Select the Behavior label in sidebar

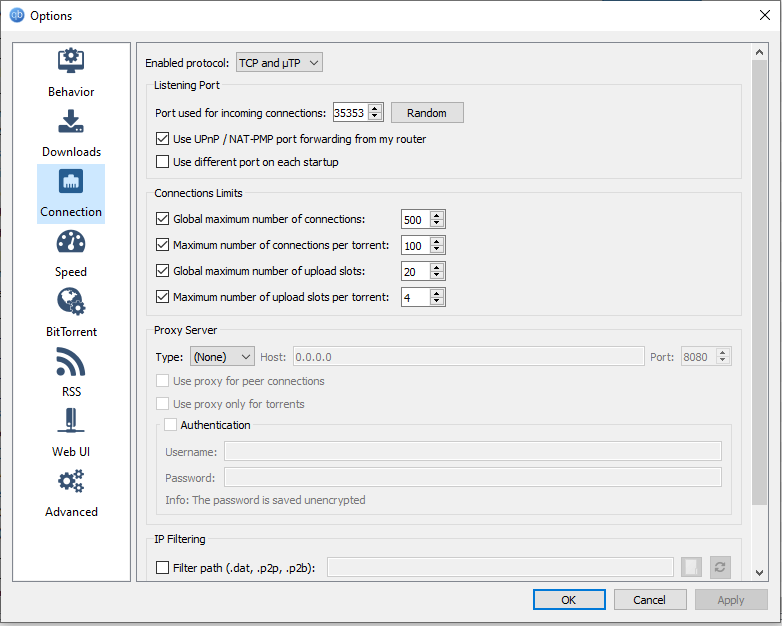(71, 92)
